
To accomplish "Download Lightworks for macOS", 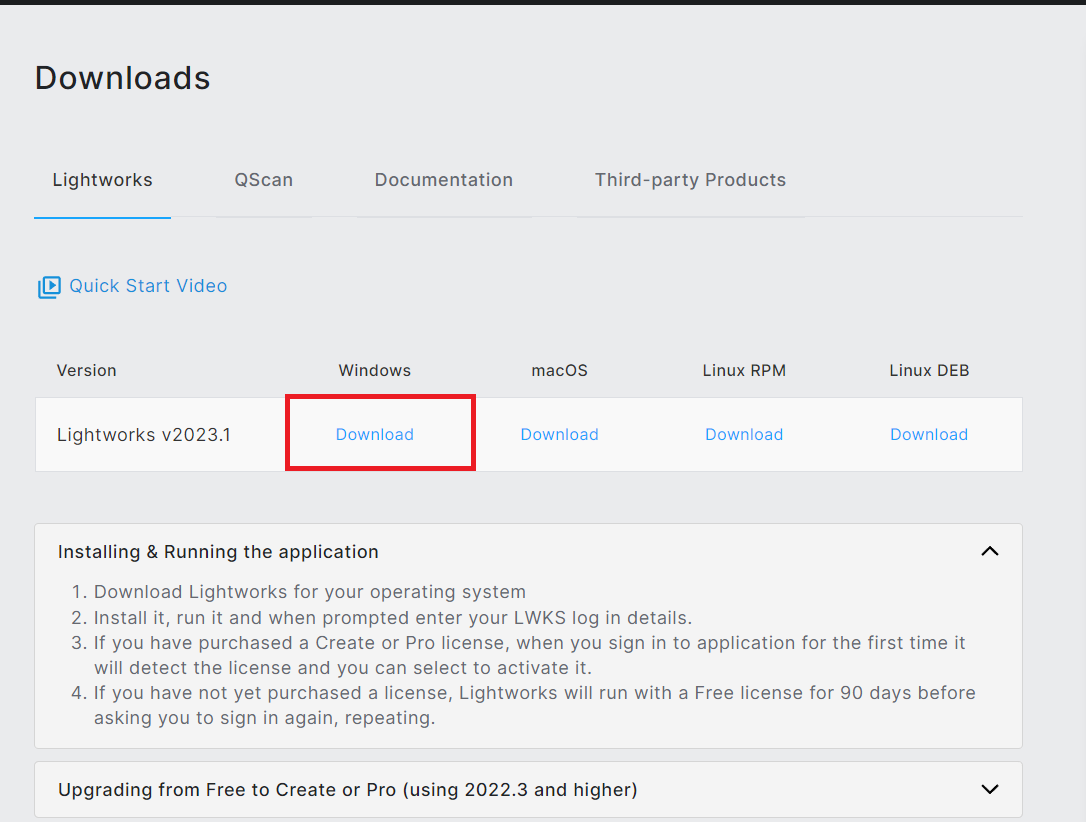I will pyautogui.click(x=559, y=434).
